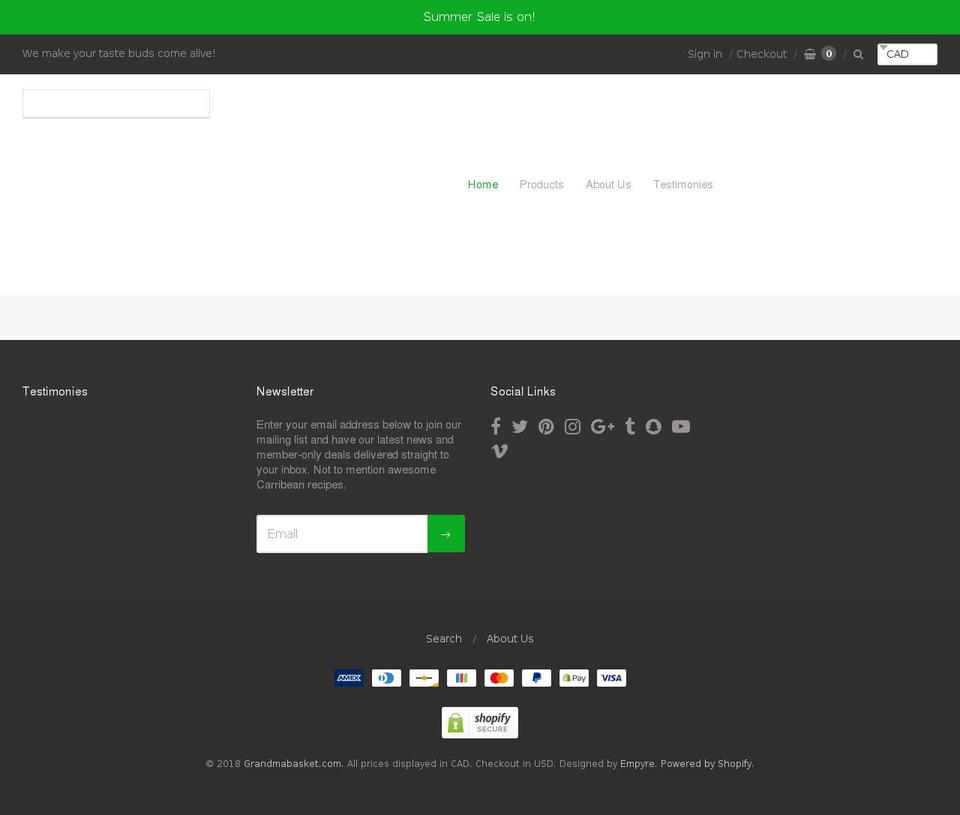Click the newsletter Email input field

342,534
